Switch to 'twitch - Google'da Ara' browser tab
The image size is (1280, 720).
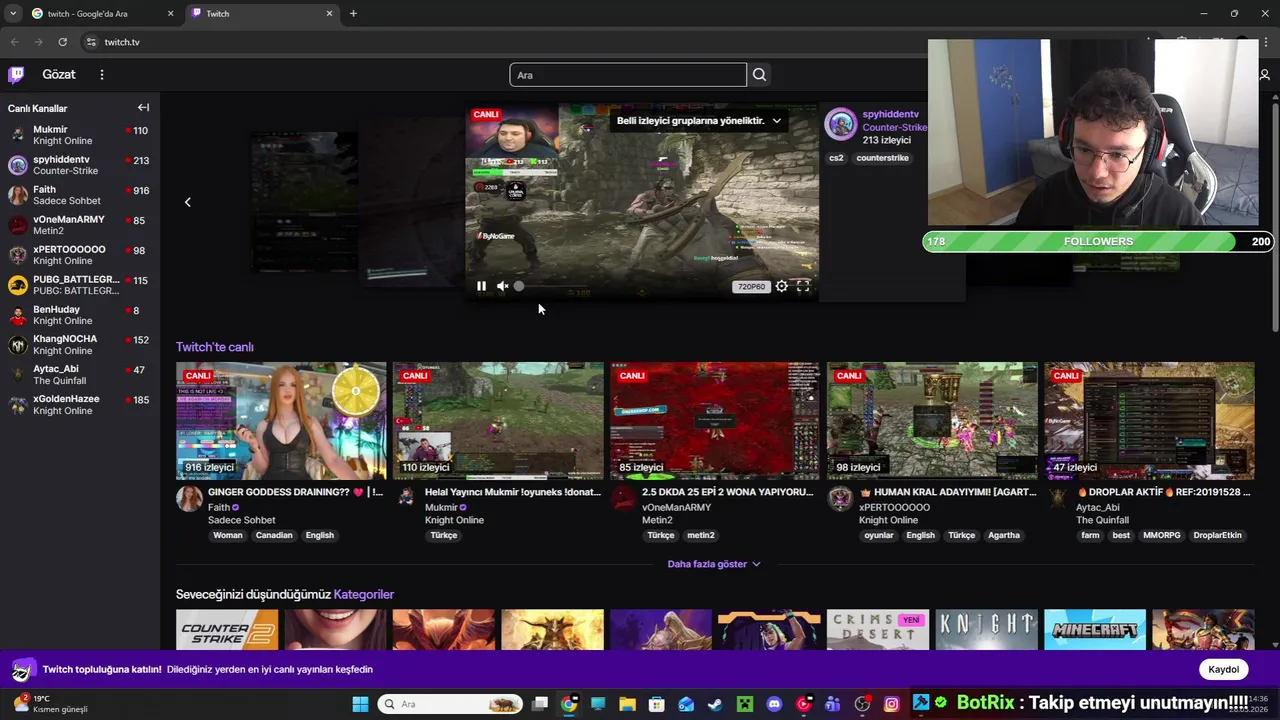pos(101,14)
